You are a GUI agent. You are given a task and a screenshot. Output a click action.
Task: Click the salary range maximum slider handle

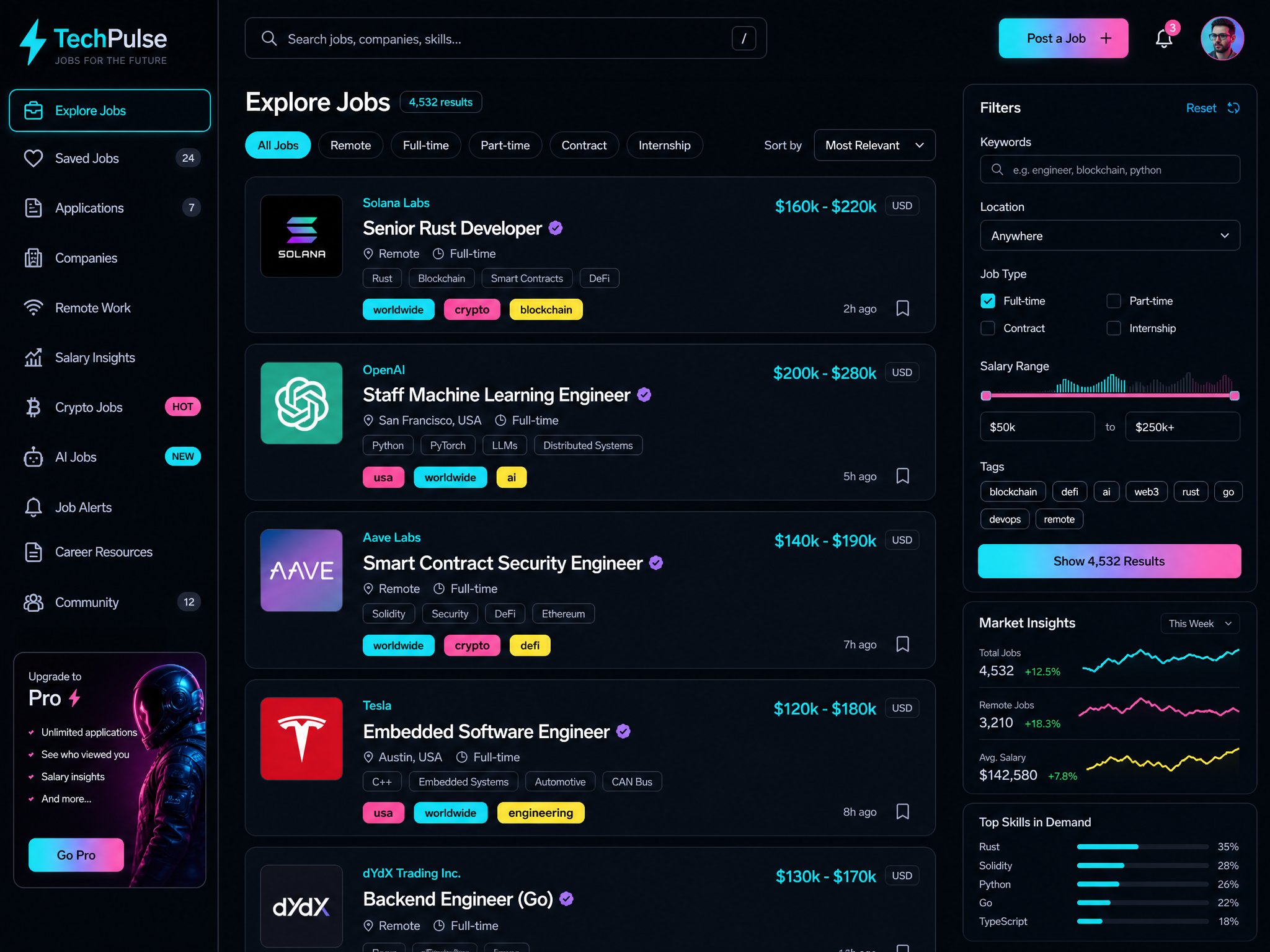tap(1234, 395)
